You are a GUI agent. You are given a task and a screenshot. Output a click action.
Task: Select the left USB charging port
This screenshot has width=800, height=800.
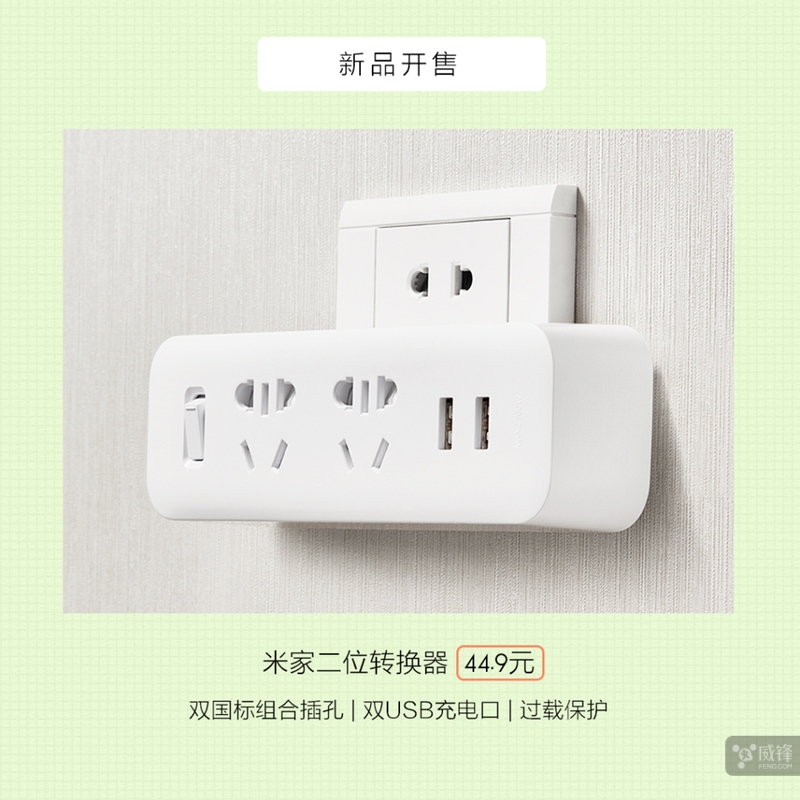pyautogui.click(x=445, y=423)
